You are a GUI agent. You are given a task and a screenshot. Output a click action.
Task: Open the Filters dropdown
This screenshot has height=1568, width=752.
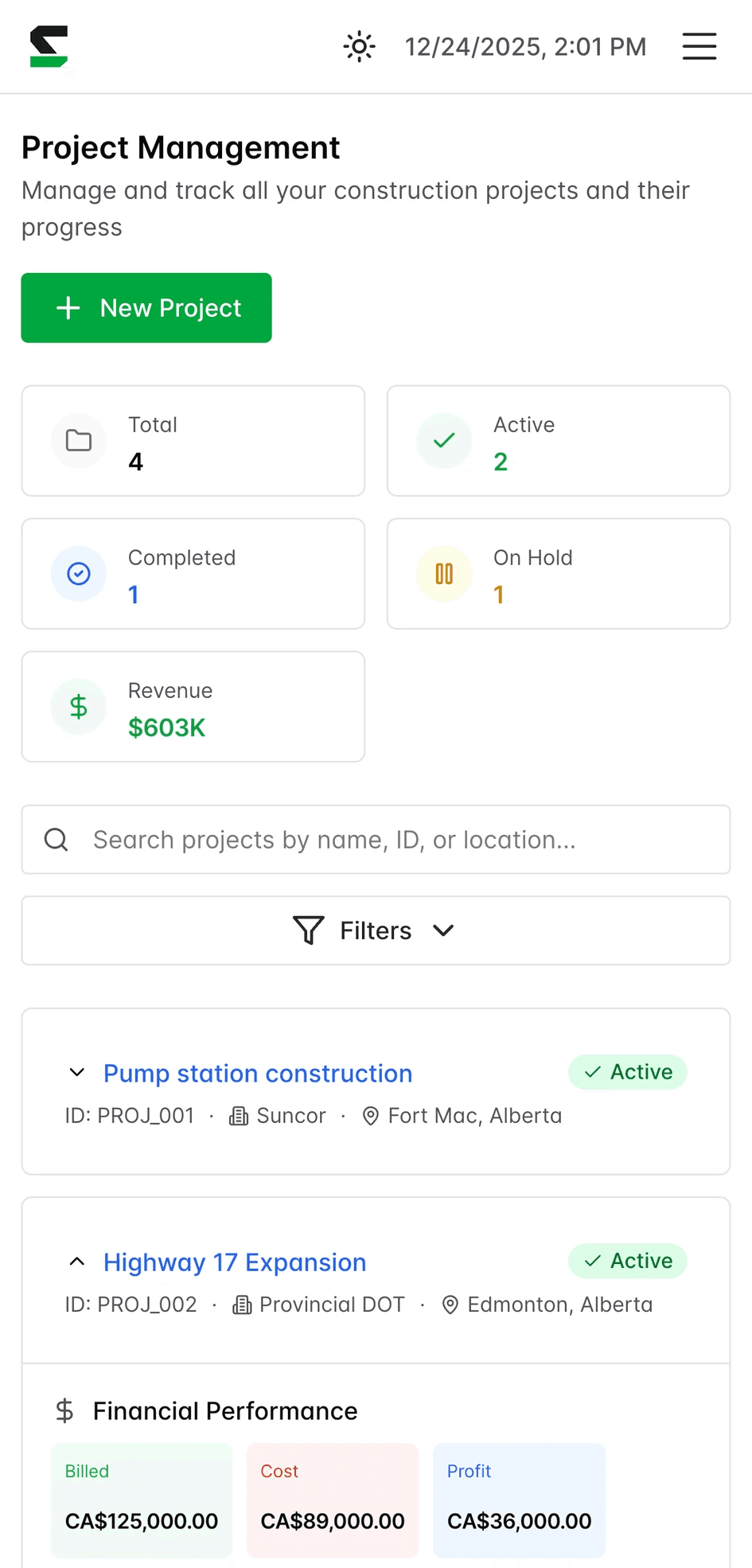tap(376, 930)
